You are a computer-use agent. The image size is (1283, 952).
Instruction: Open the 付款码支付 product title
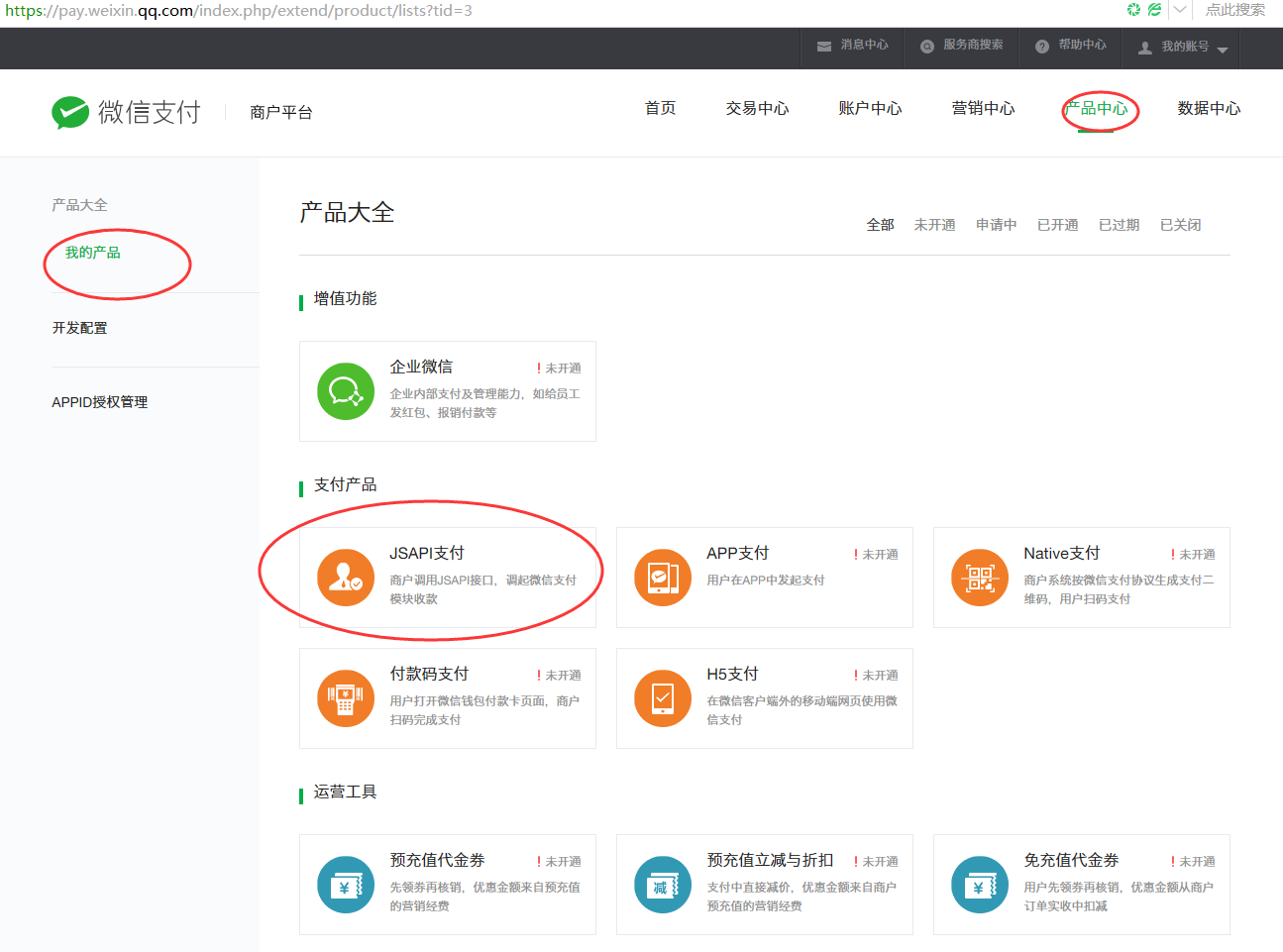click(429, 674)
